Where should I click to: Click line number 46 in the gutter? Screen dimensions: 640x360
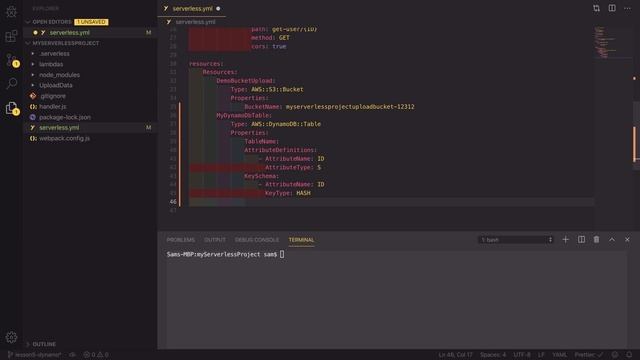(173, 202)
